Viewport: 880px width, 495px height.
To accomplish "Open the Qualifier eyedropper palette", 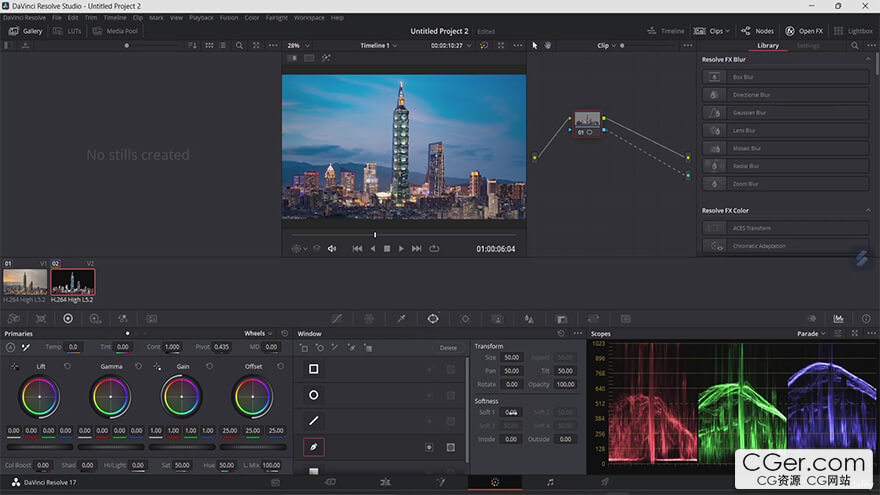I will (401, 319).
